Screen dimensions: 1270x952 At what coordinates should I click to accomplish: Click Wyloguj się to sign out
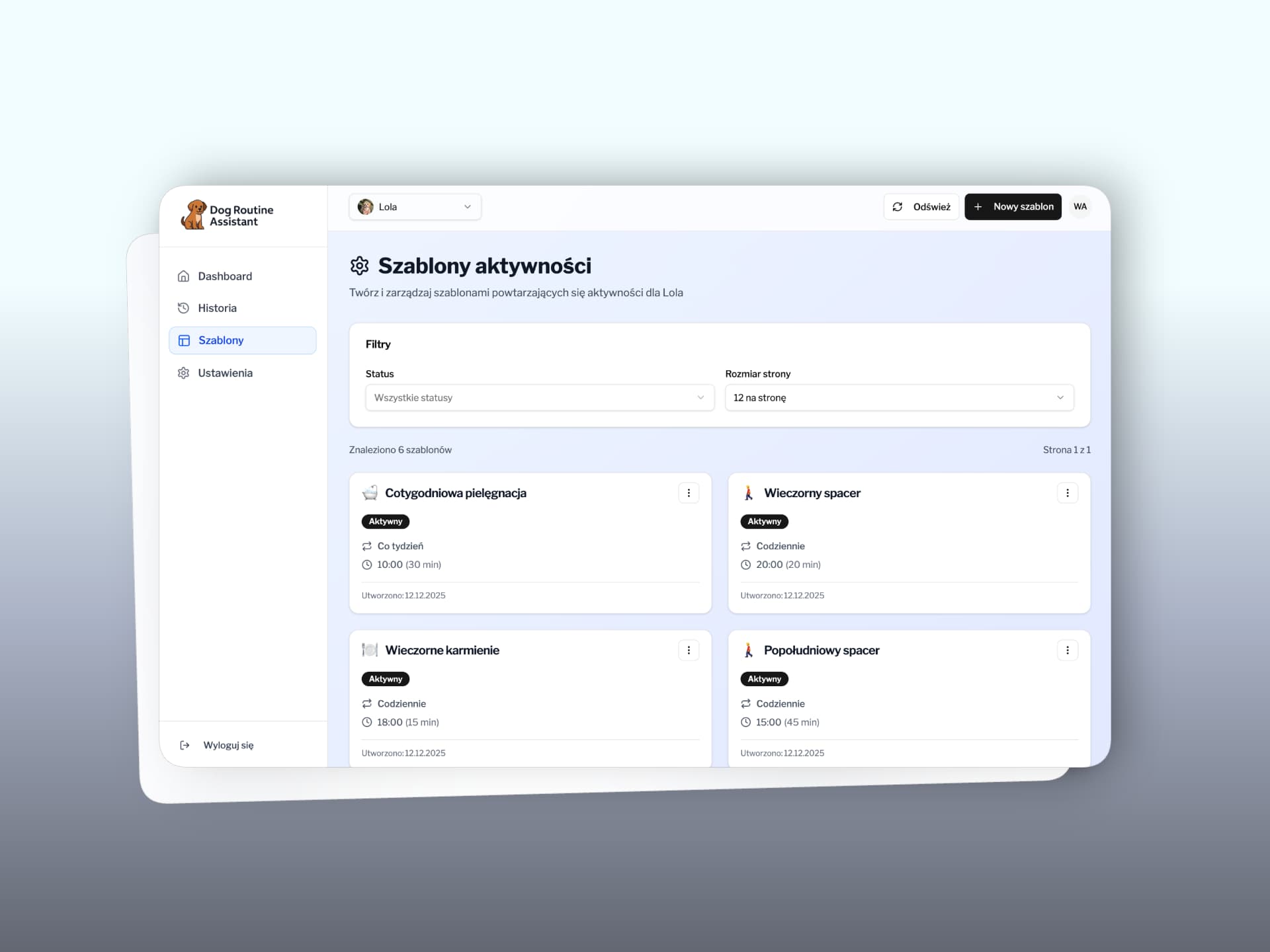coord(228,744)
